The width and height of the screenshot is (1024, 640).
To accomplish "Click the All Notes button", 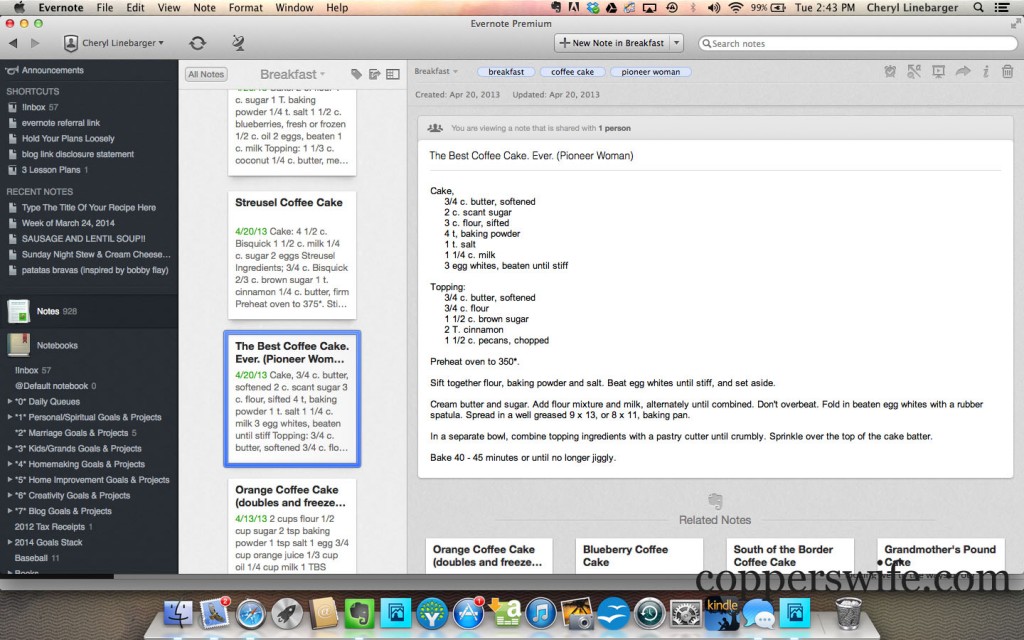I will pos(206,74).
